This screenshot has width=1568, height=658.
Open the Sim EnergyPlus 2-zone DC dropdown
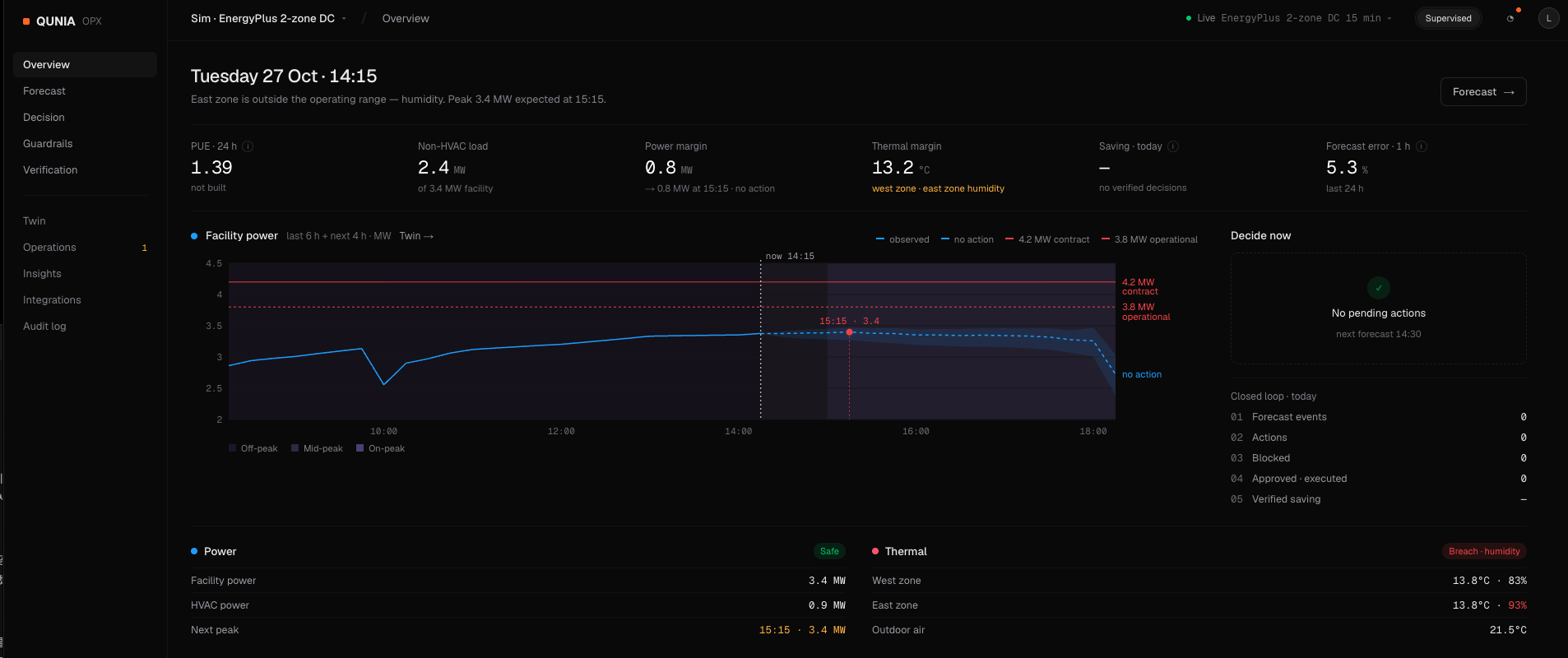(x=268, y=18)
